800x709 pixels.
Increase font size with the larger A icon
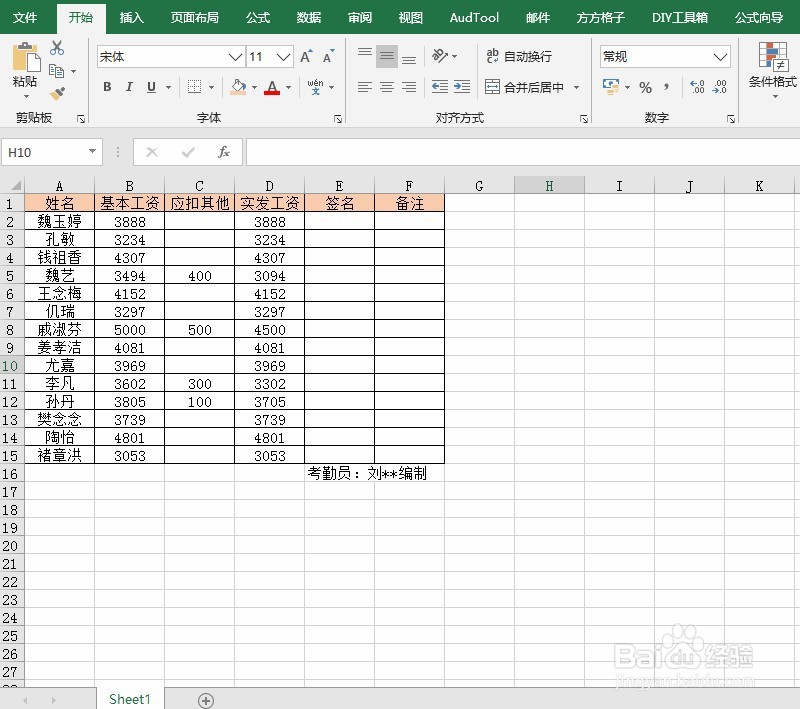306,56
